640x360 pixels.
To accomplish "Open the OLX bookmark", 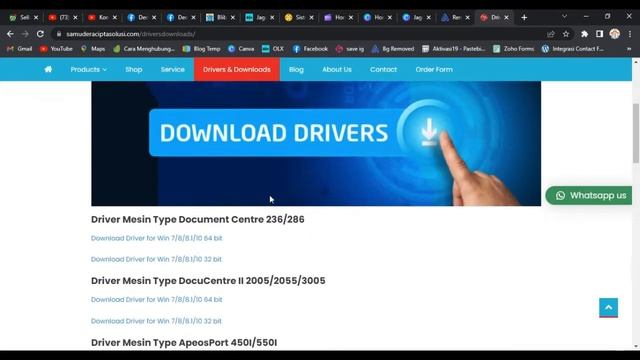I will 273,49.
